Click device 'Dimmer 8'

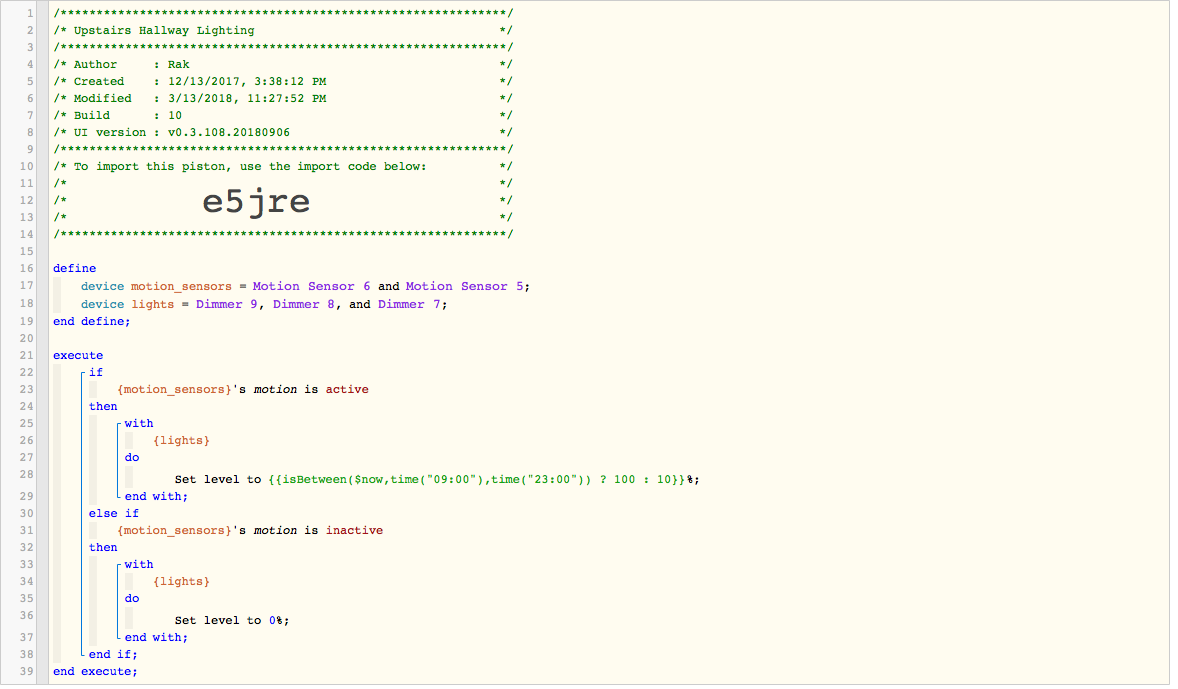(x=304, y=305)
